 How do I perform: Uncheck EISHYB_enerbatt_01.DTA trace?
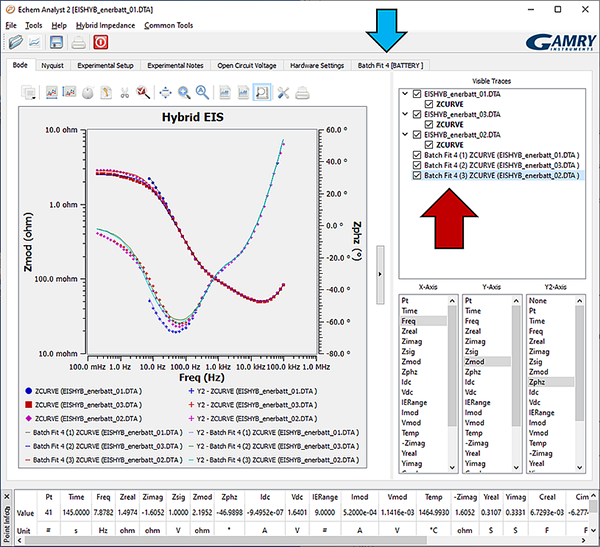click(x=417, y=94)
